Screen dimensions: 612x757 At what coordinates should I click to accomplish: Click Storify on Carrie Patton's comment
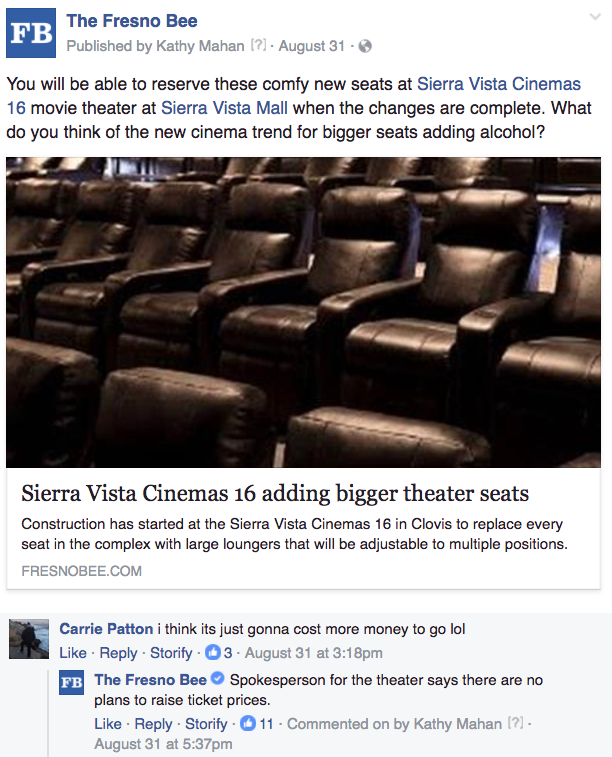click(x=171, y=653)
